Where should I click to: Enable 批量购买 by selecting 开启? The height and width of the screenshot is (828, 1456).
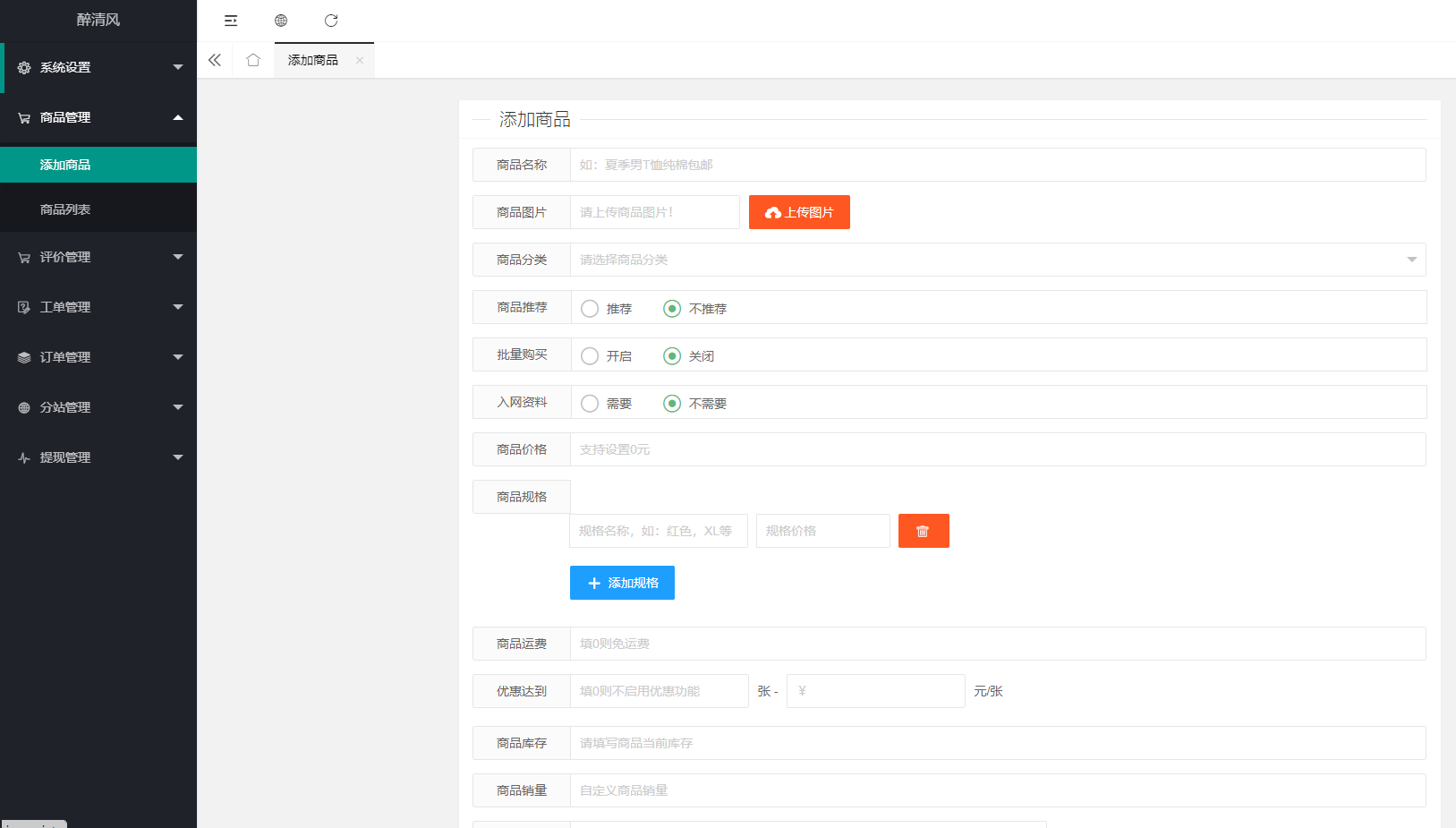590,355
